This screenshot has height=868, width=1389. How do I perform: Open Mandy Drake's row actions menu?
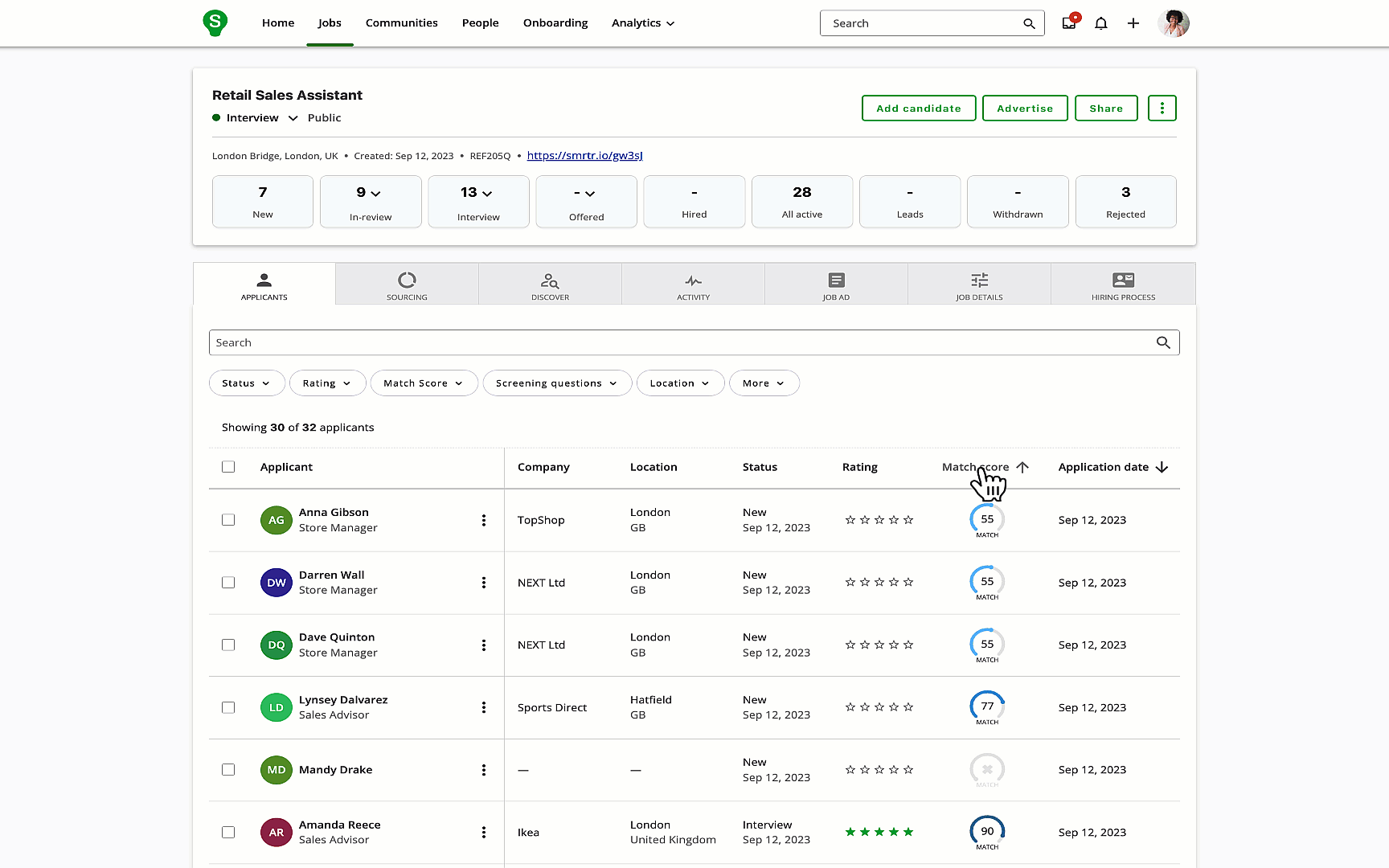(484, 770)
